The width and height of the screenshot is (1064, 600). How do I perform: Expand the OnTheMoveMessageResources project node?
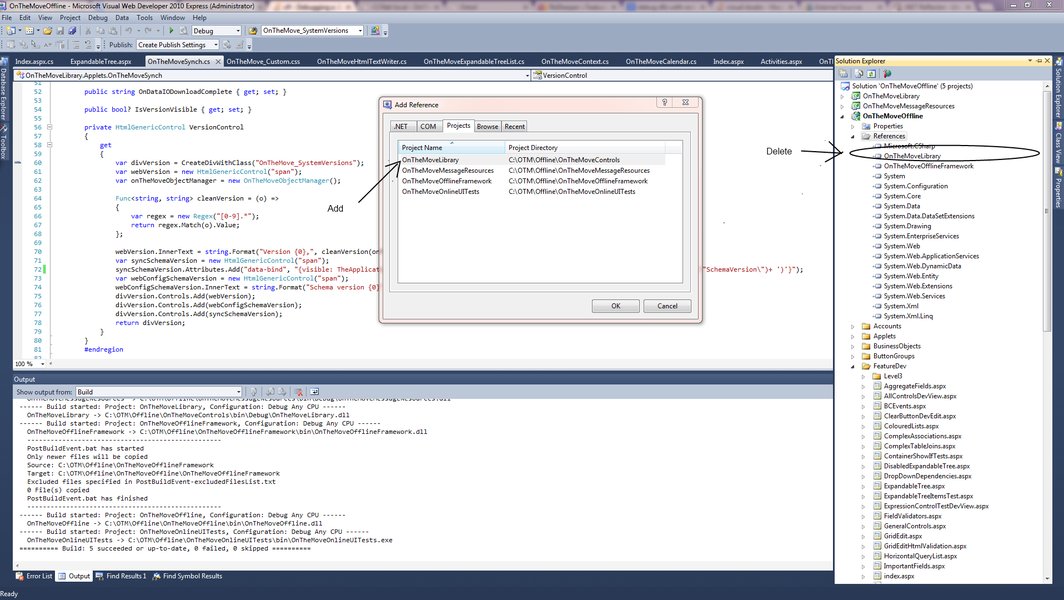point(843,107)
